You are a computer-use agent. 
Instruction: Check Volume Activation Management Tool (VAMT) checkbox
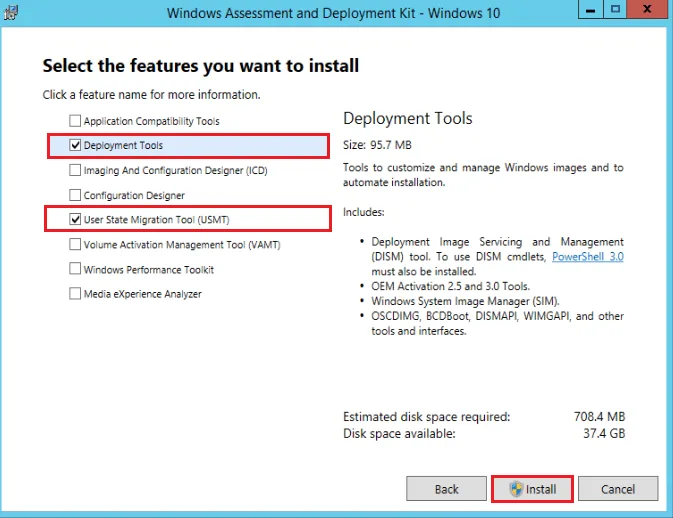point(75,244)
